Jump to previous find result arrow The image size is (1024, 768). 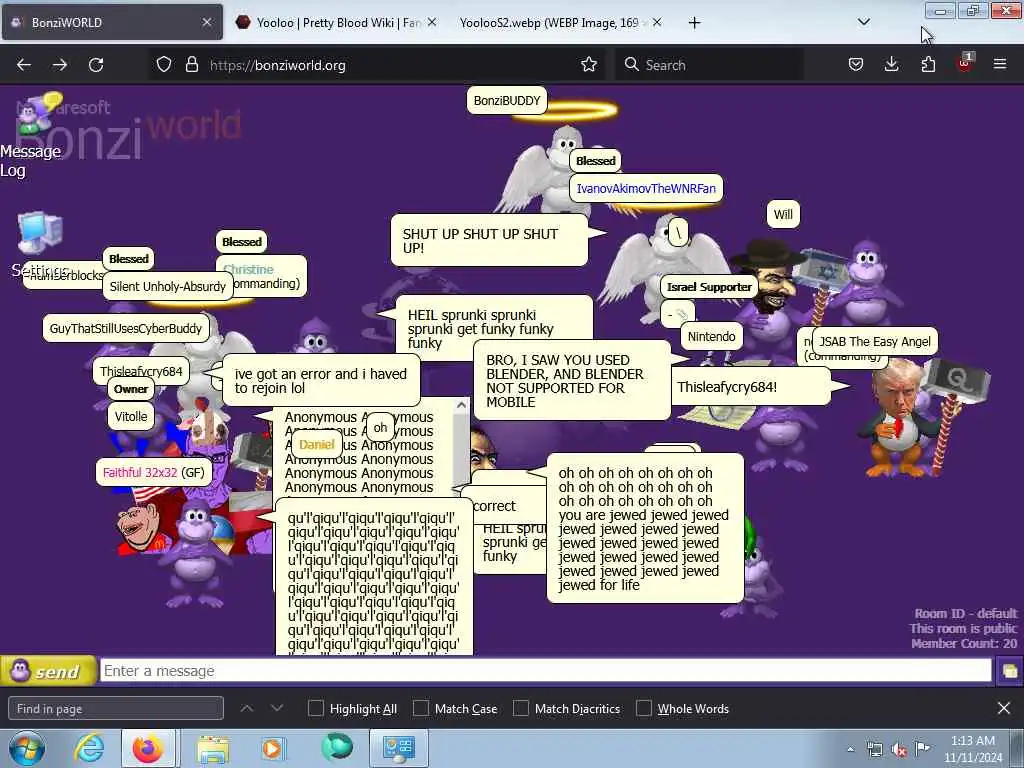(247, 709)
